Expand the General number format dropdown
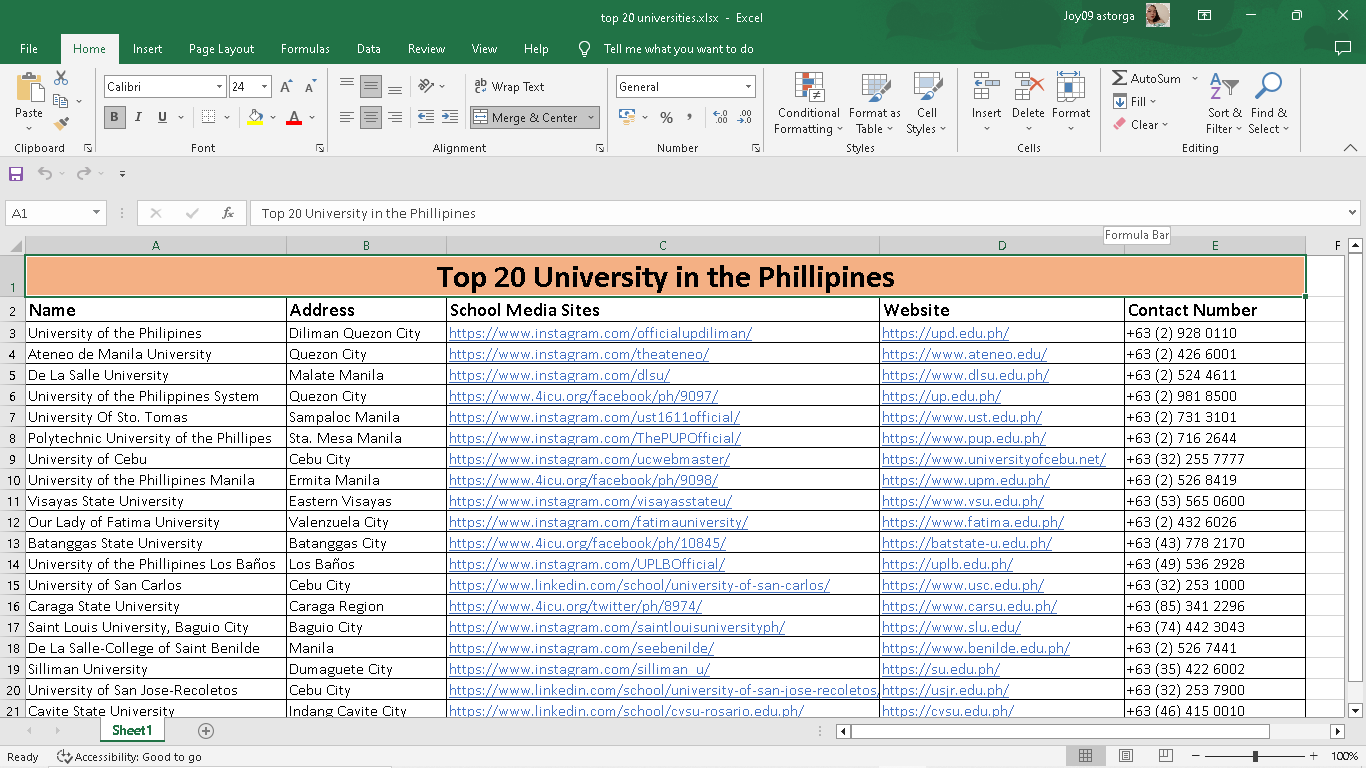 (747, 87)
